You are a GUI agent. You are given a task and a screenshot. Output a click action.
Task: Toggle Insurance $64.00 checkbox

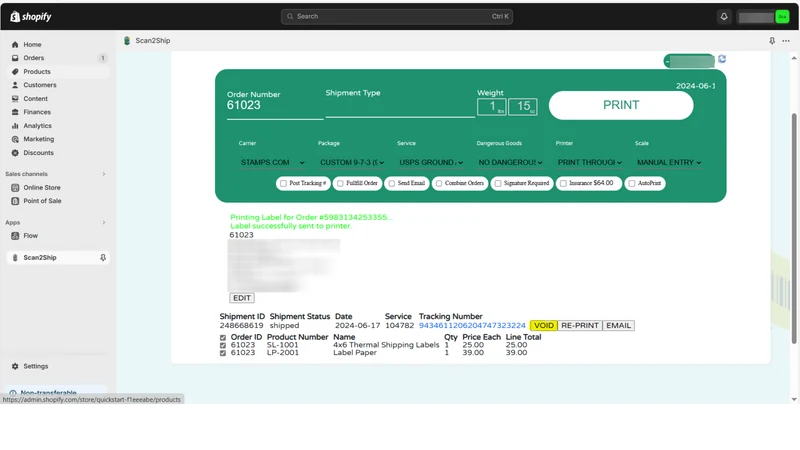tap(563, 184)
